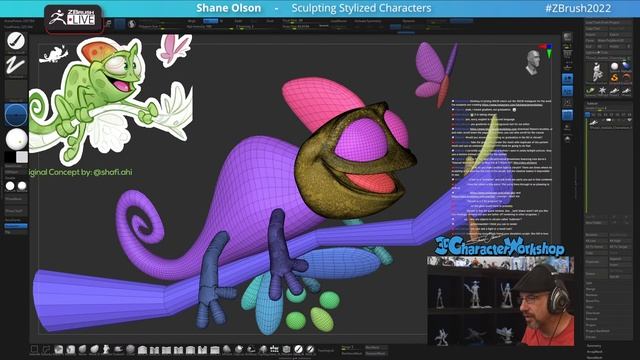Viewport: 640px width, 360px height.
Task: Select the snake-hook curved brush icon, bottom shelf
Action: pos(251,349)
